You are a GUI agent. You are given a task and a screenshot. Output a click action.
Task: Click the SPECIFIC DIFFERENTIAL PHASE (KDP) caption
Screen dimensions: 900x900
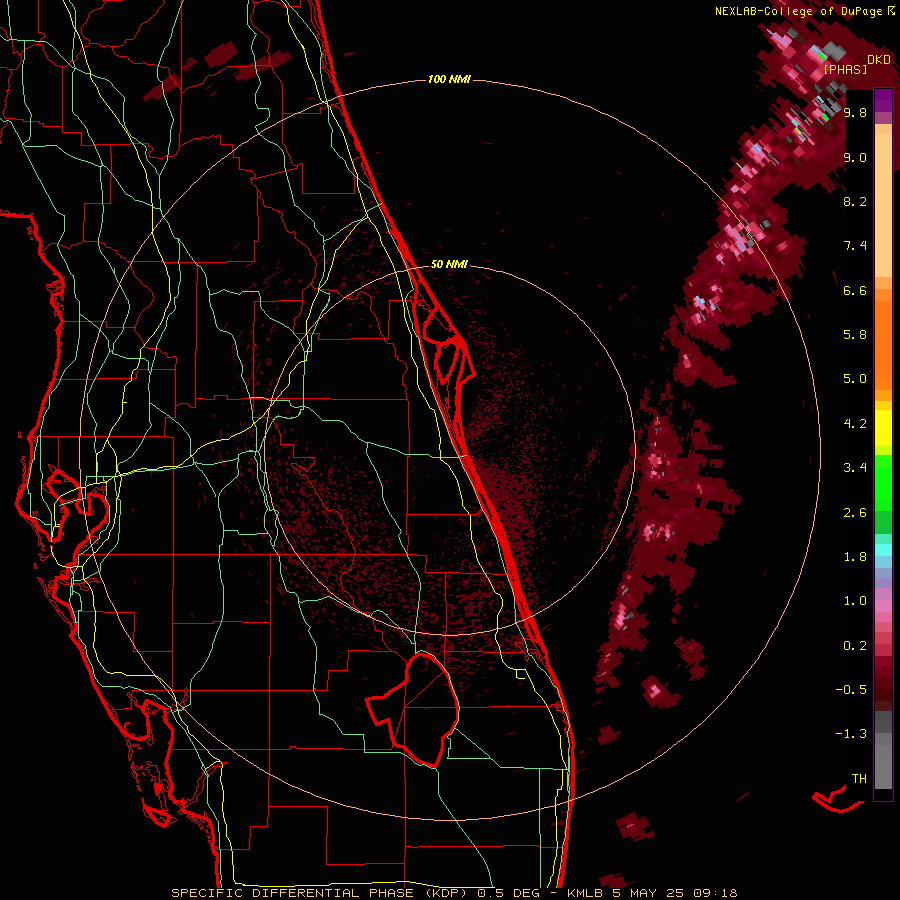coord(321,893)
